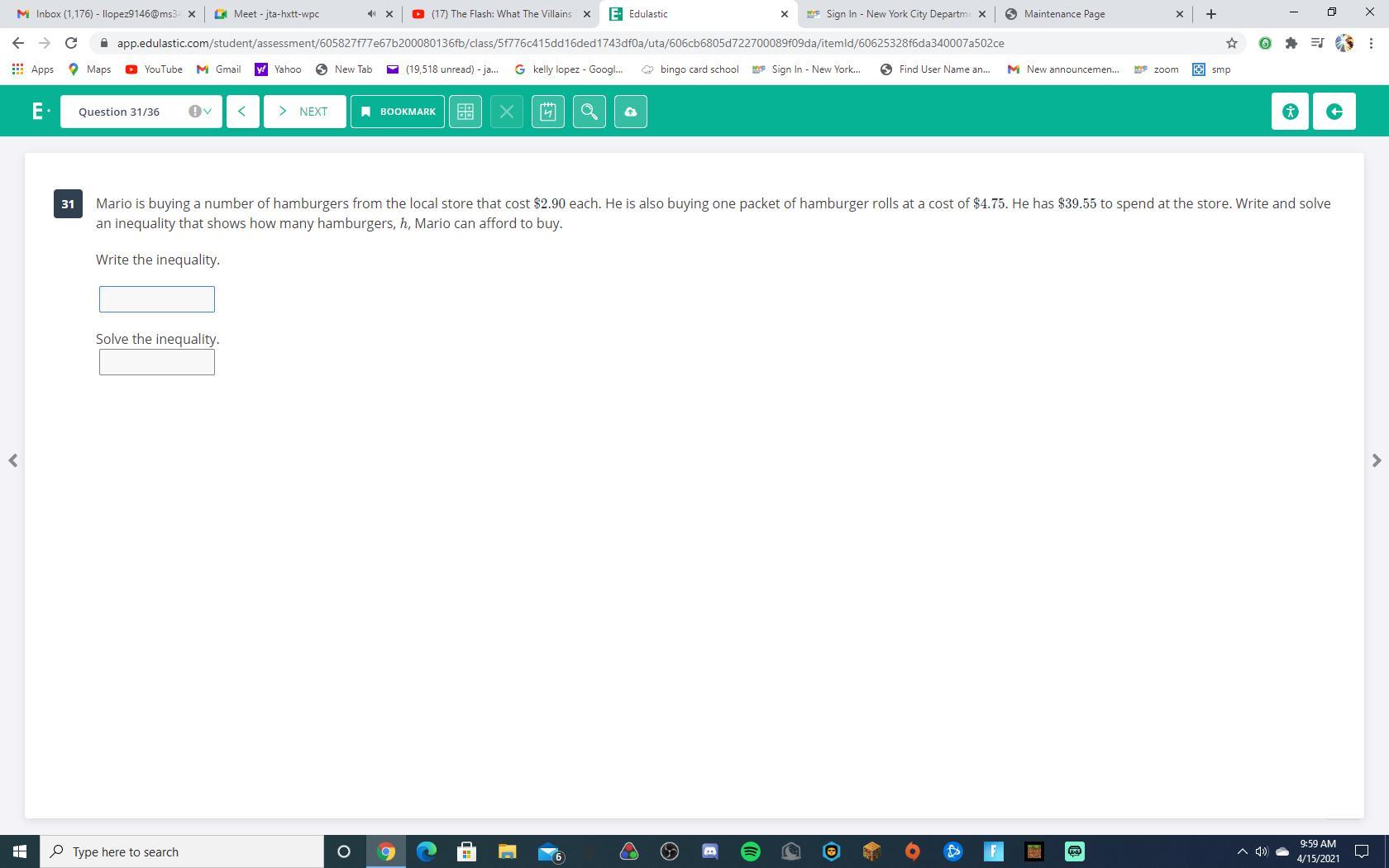Bookmark this page star icon
The width and height of the screenshot is (1389, 868).
click(1232, 43)
